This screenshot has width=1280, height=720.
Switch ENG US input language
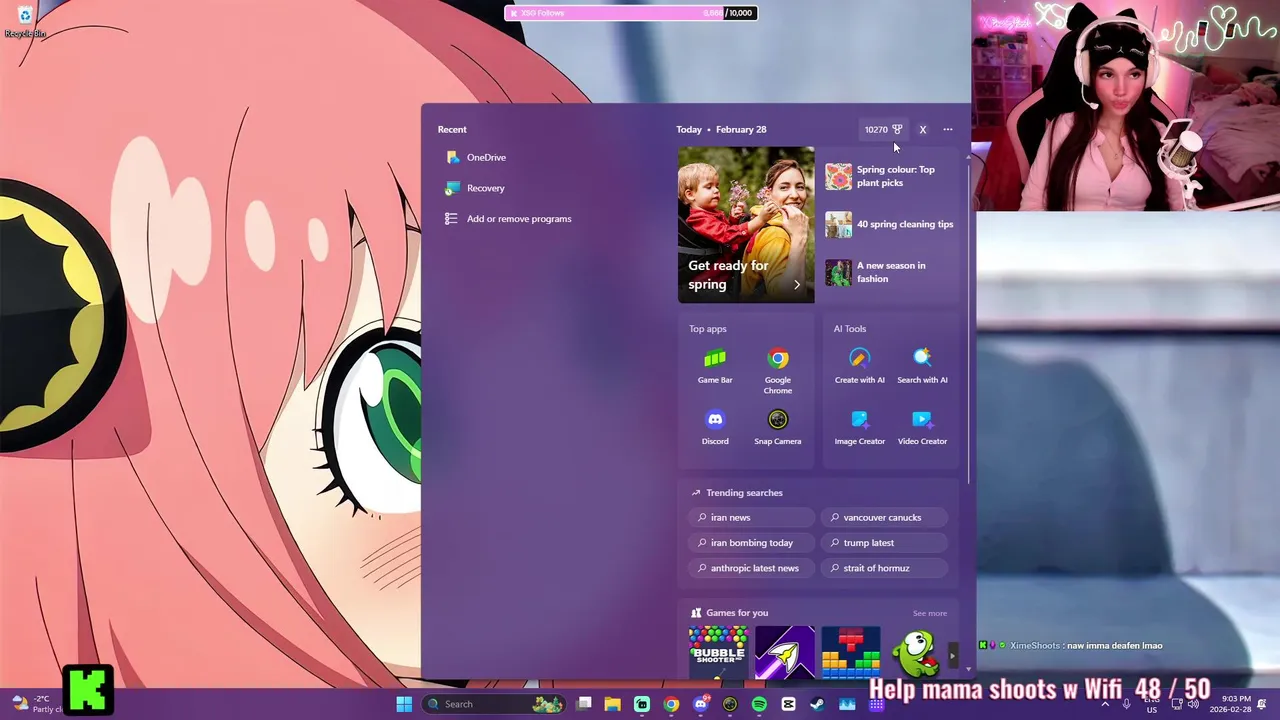tap(1152, 704)
